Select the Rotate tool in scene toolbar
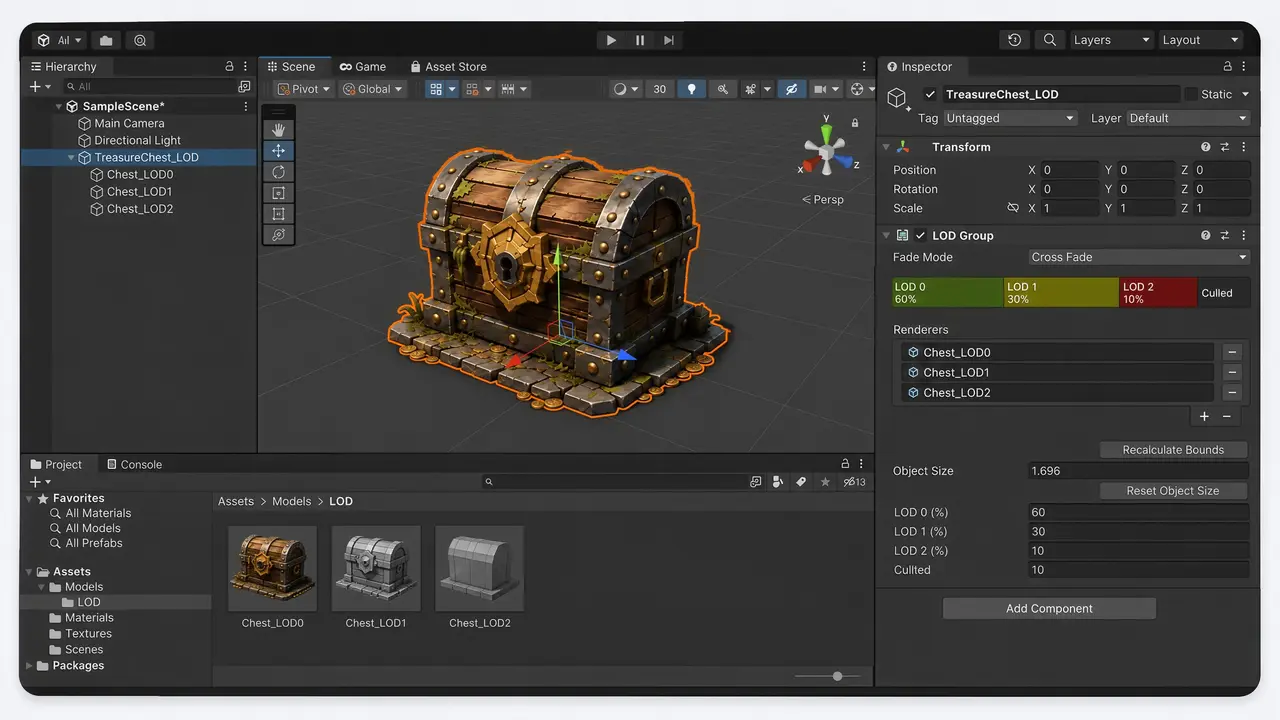Screen dimensions: 1280x720 point(278,171)
